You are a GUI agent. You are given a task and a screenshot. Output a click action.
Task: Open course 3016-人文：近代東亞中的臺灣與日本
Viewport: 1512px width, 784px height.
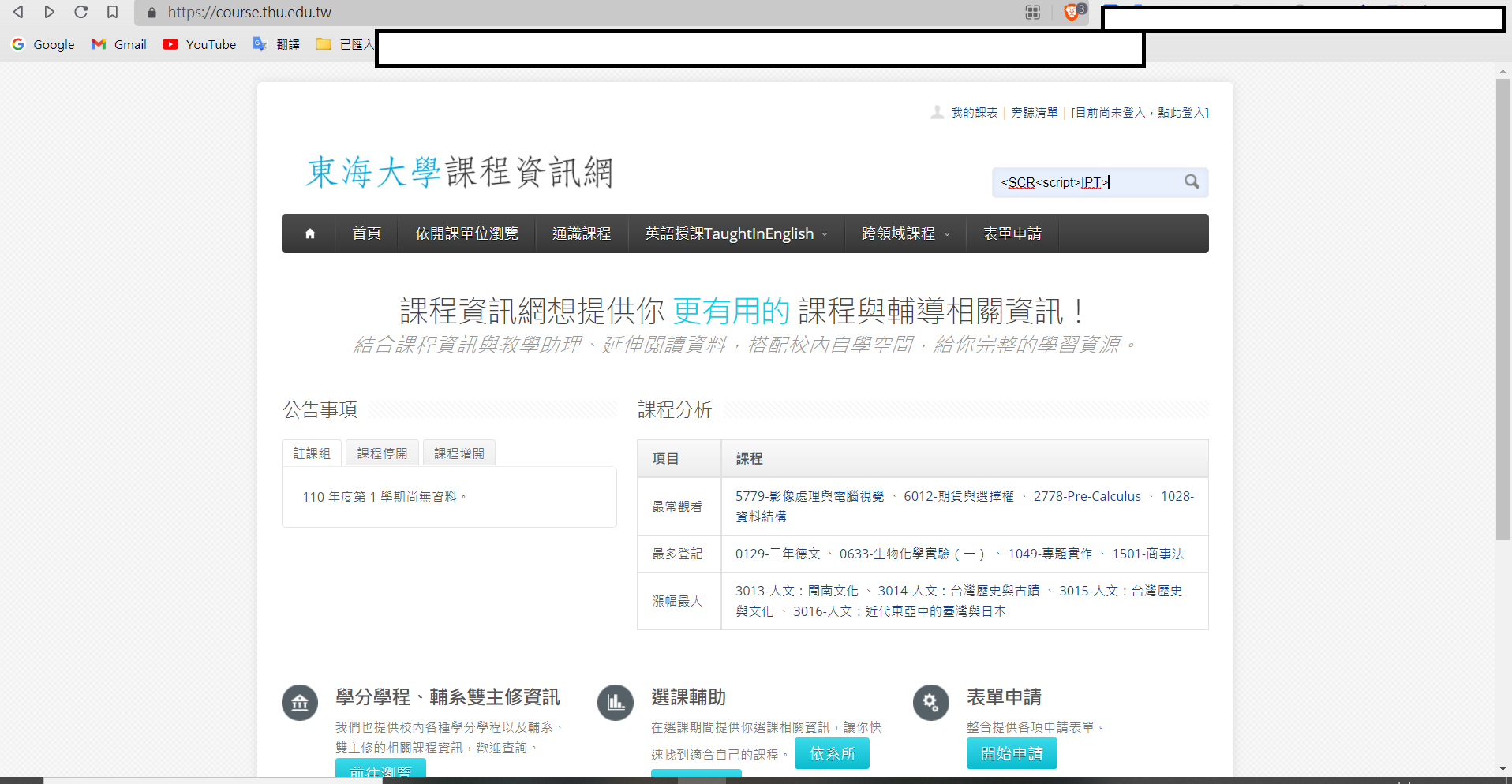point(900,611)
